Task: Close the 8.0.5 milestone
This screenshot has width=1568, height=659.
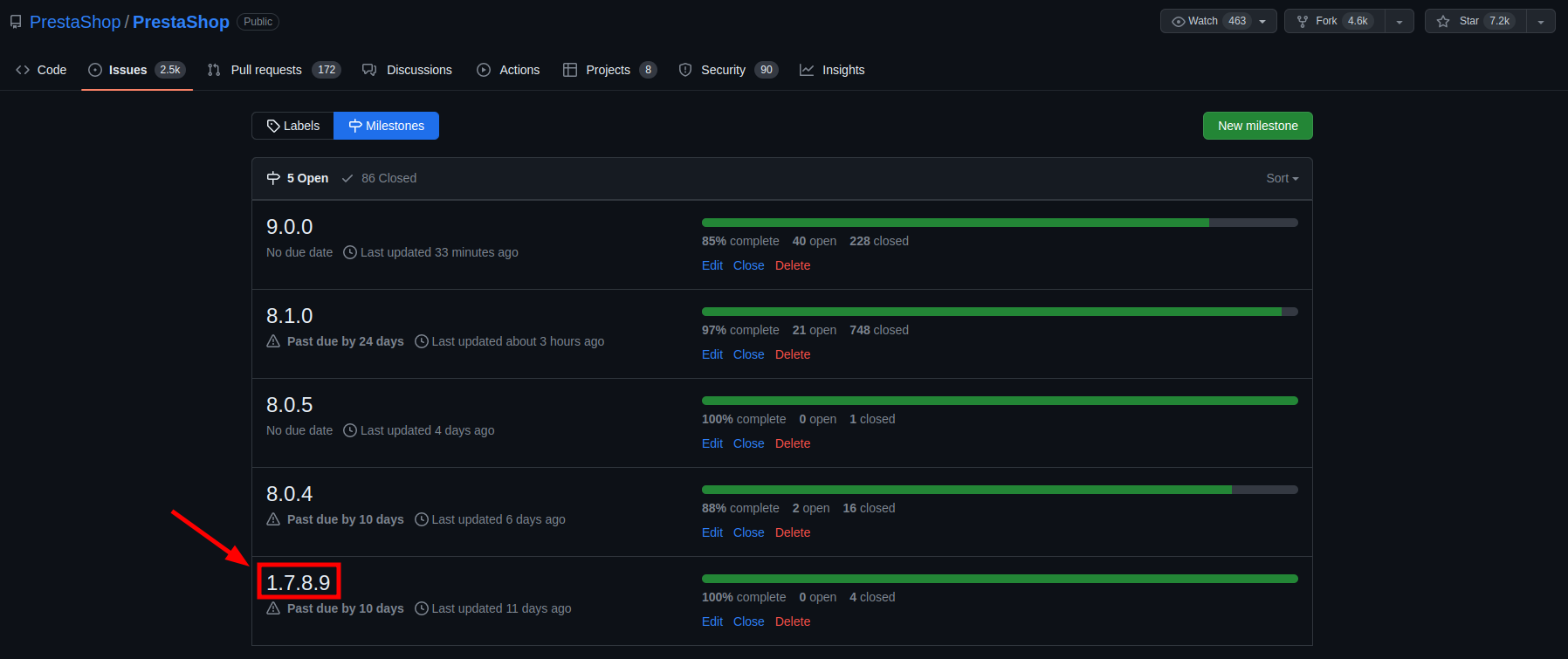Action: pyautogui.click(x=749, y=443)
